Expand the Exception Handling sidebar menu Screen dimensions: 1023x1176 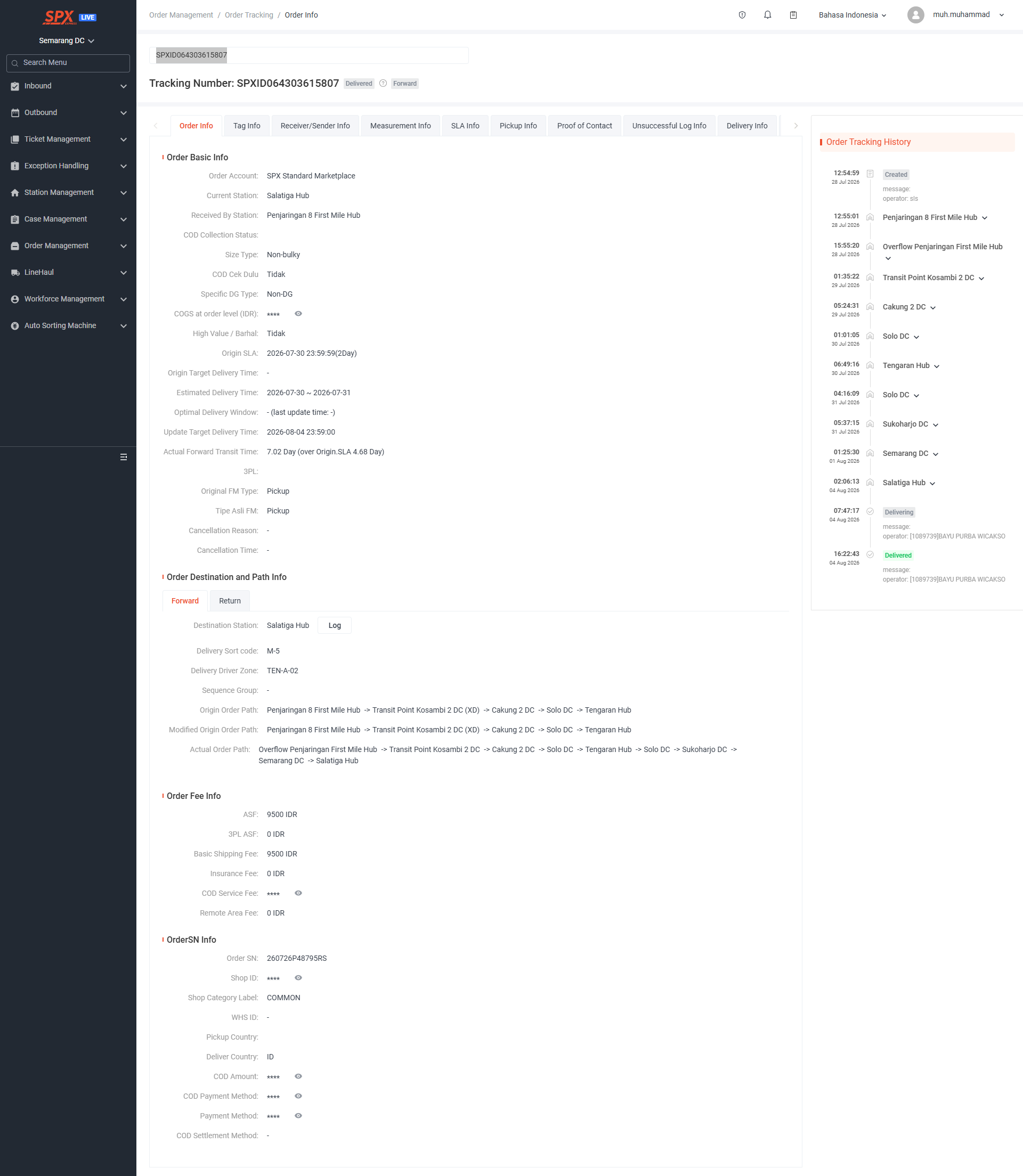click(x=69, y=166)
